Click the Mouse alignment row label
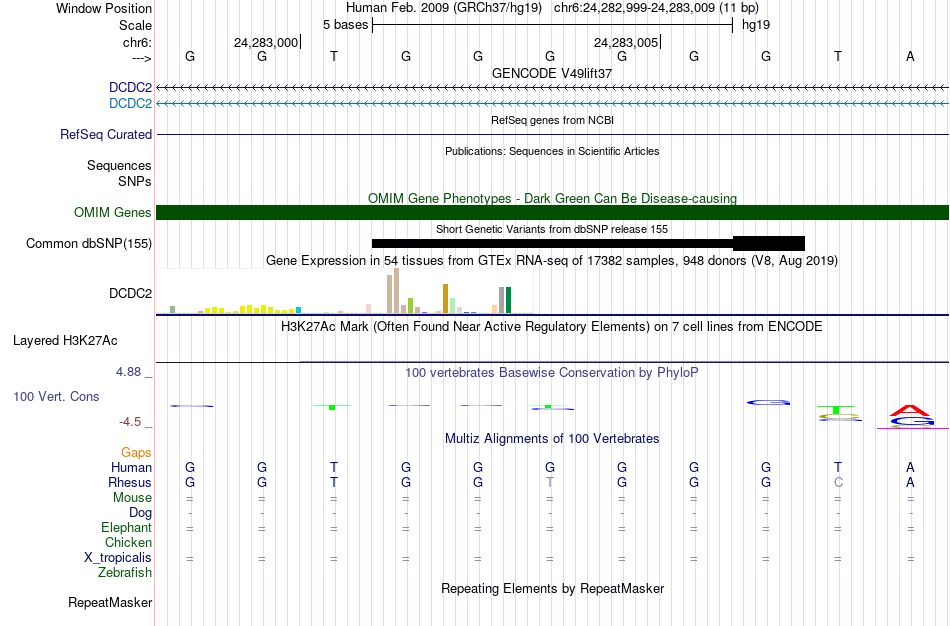The image size is (950, 626). [x=132, y=498]
